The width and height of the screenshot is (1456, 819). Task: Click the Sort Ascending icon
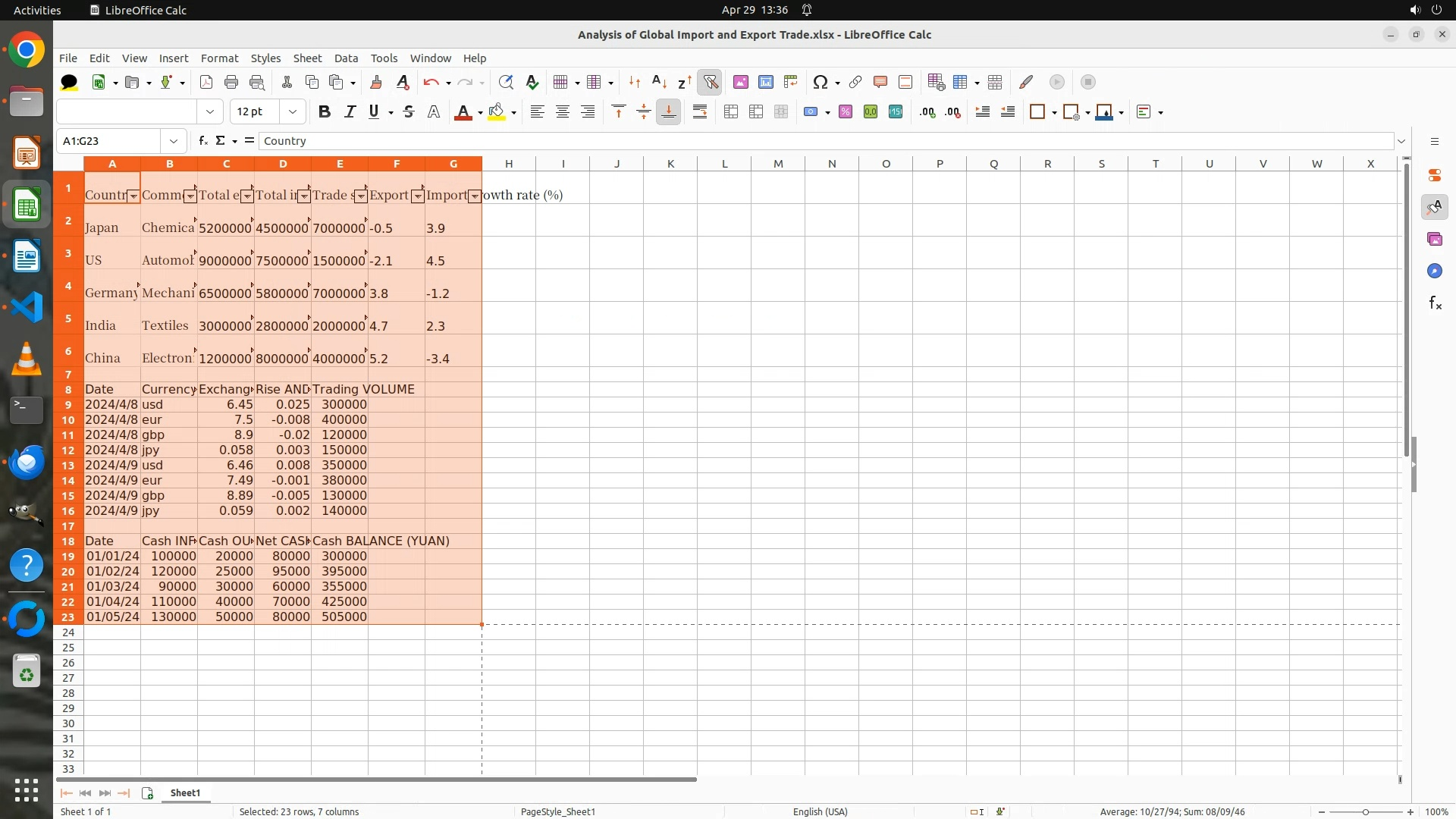coord(659,82)
